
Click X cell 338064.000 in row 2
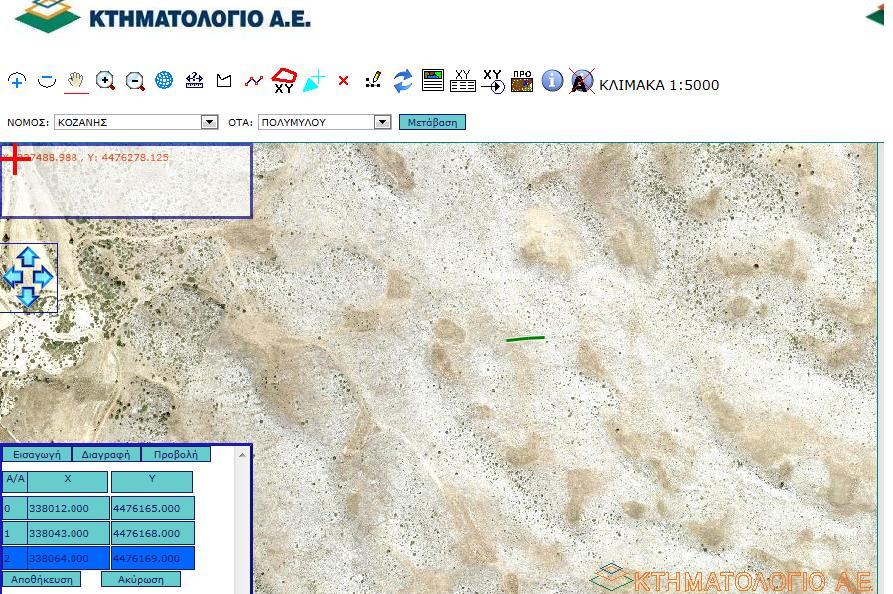pos(68,558)
